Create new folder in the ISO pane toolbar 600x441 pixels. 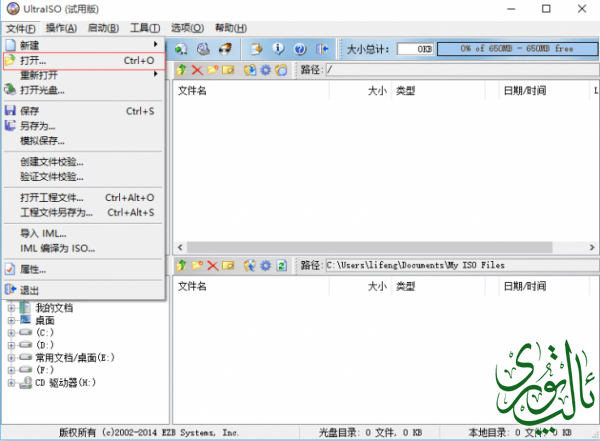[x=213, y=70]
